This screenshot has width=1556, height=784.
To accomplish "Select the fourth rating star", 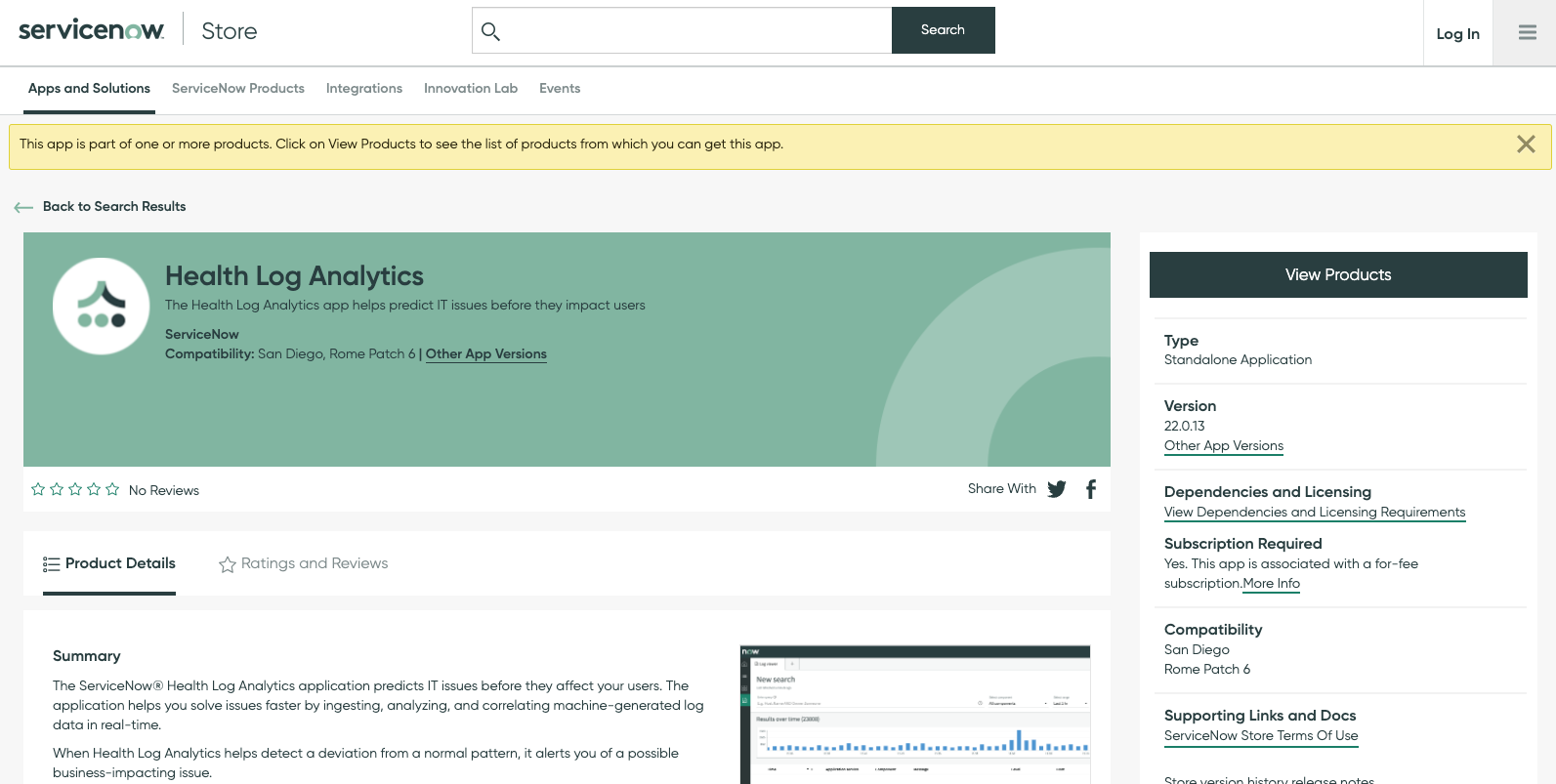I will pyautogui.click(x=94, y=489).
